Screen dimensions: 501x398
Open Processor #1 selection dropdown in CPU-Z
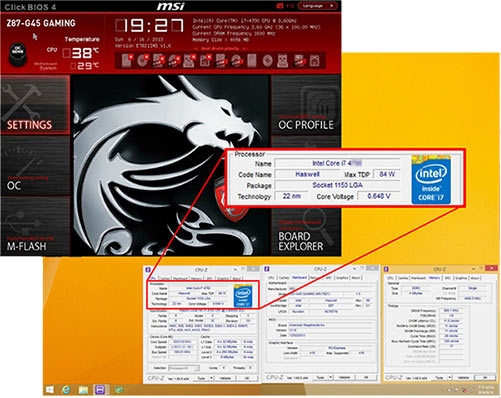tap(184, 368)
